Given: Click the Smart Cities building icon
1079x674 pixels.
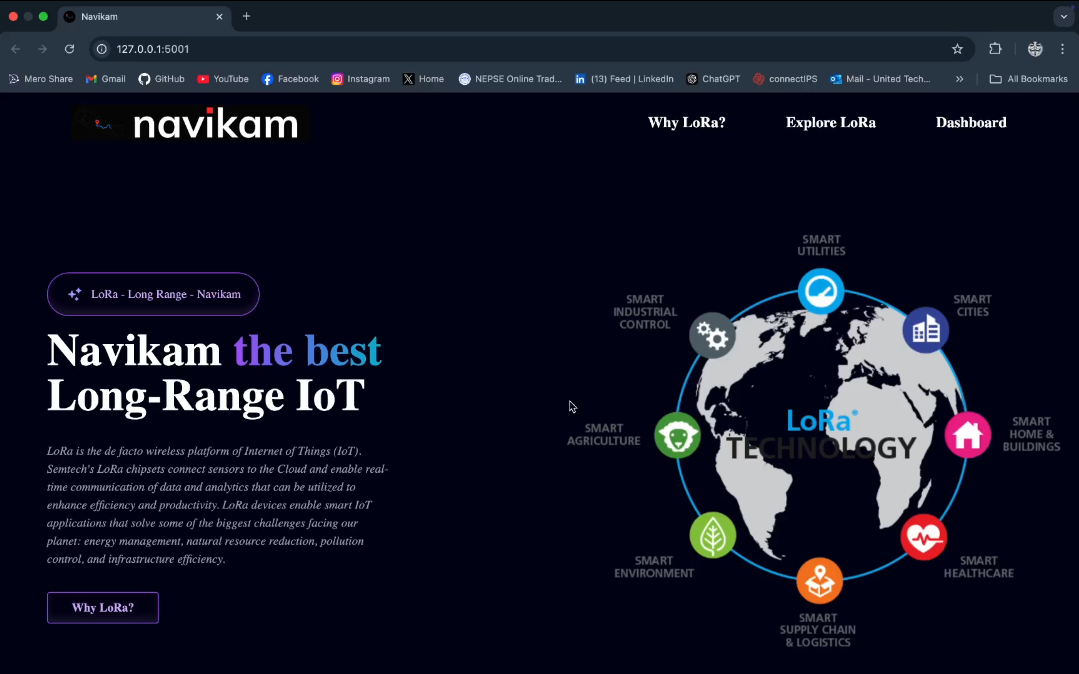Looking at the screenshot, I should [926, 330].
